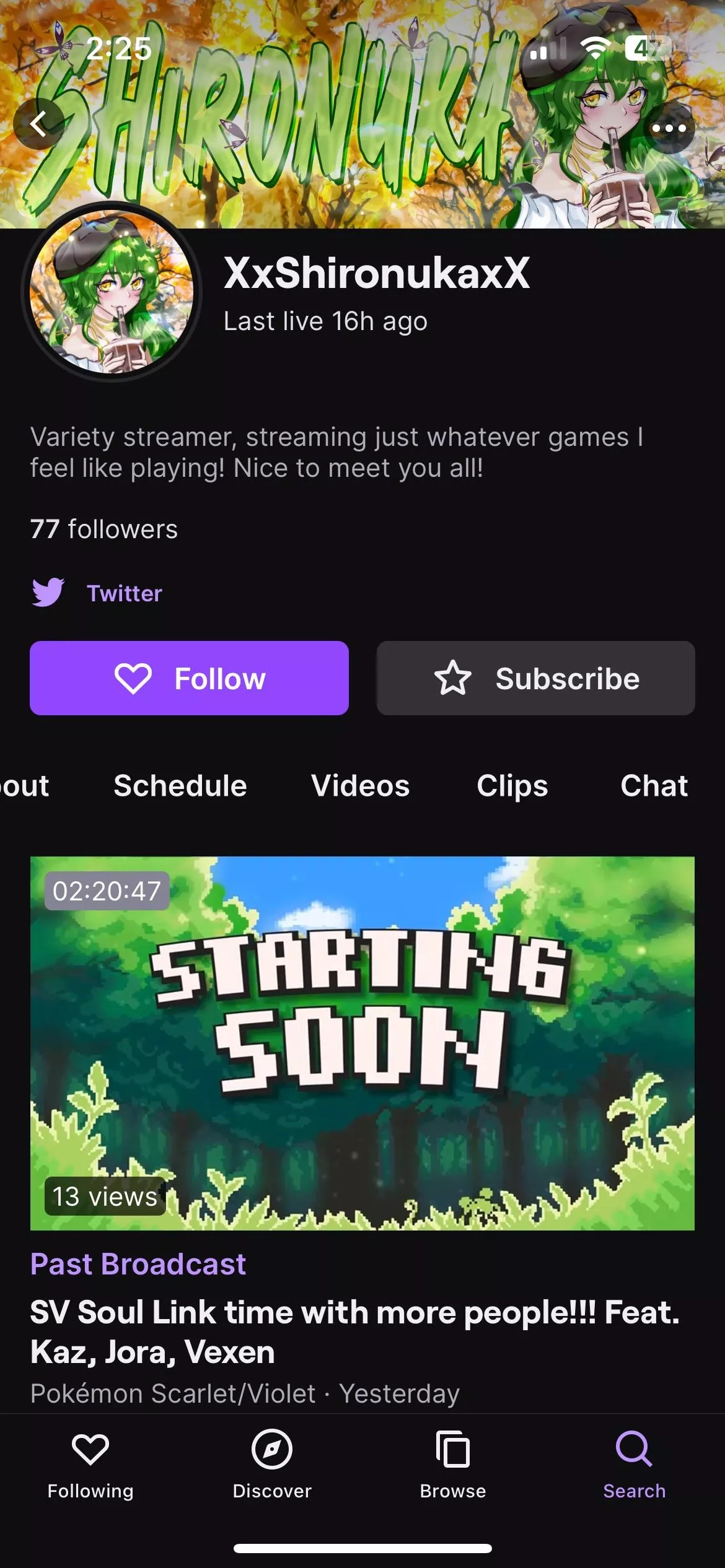
Task: Switch to the Videos tab
Action: tap(360, 786)
